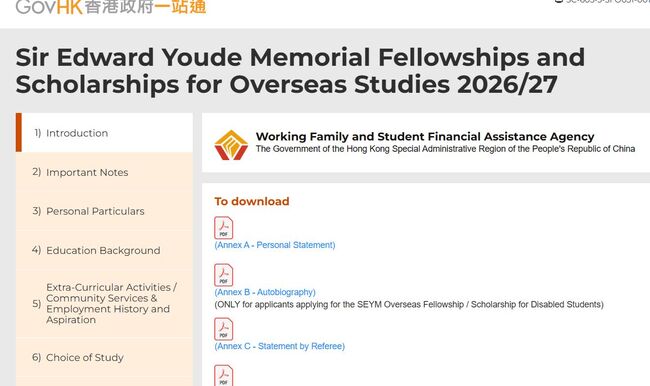Open the PDF icon above Annex C
The height and width of the screenshot is (386, 650).
[223, 329]
